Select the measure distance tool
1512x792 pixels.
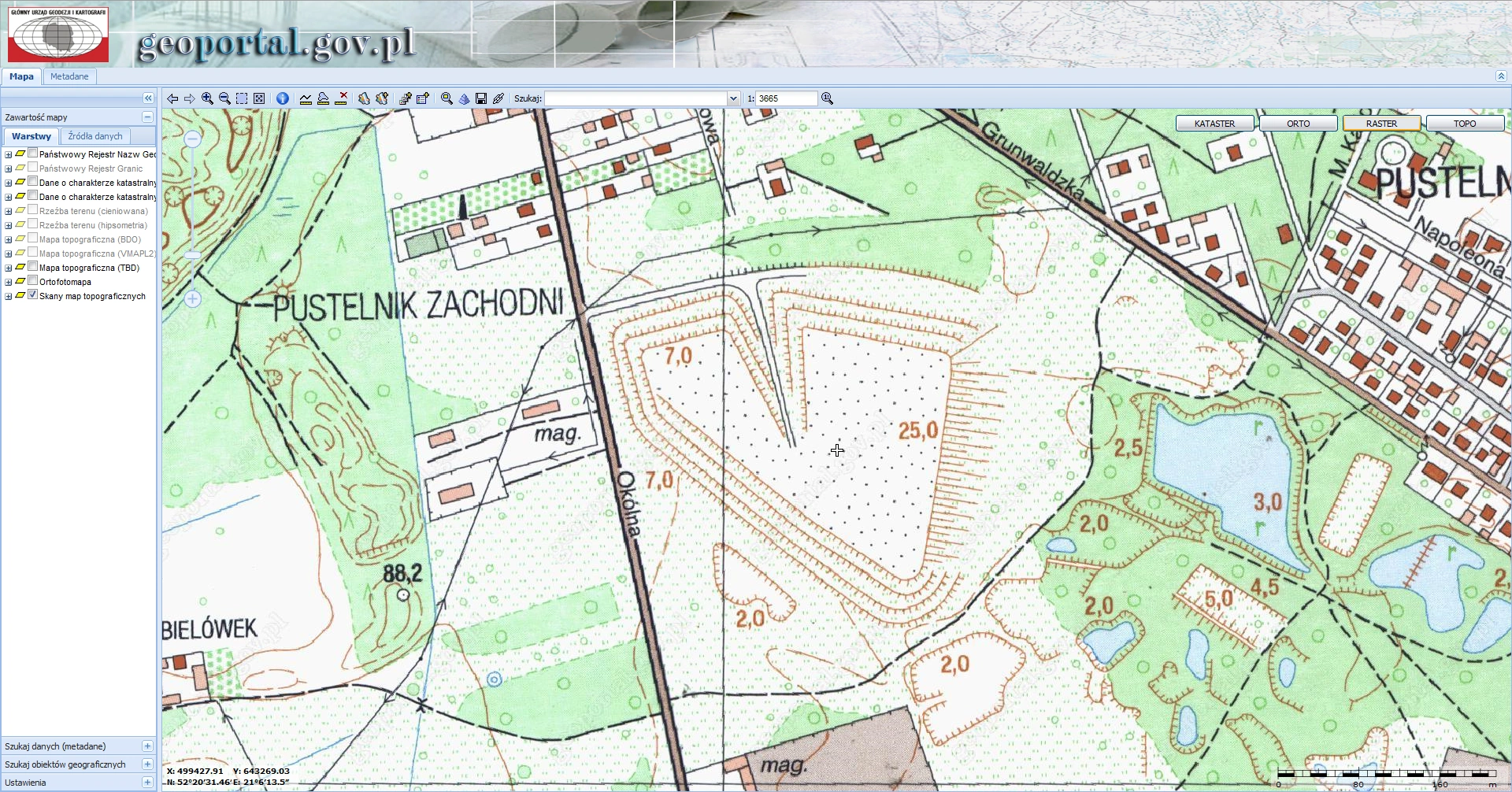coord(306,98)
